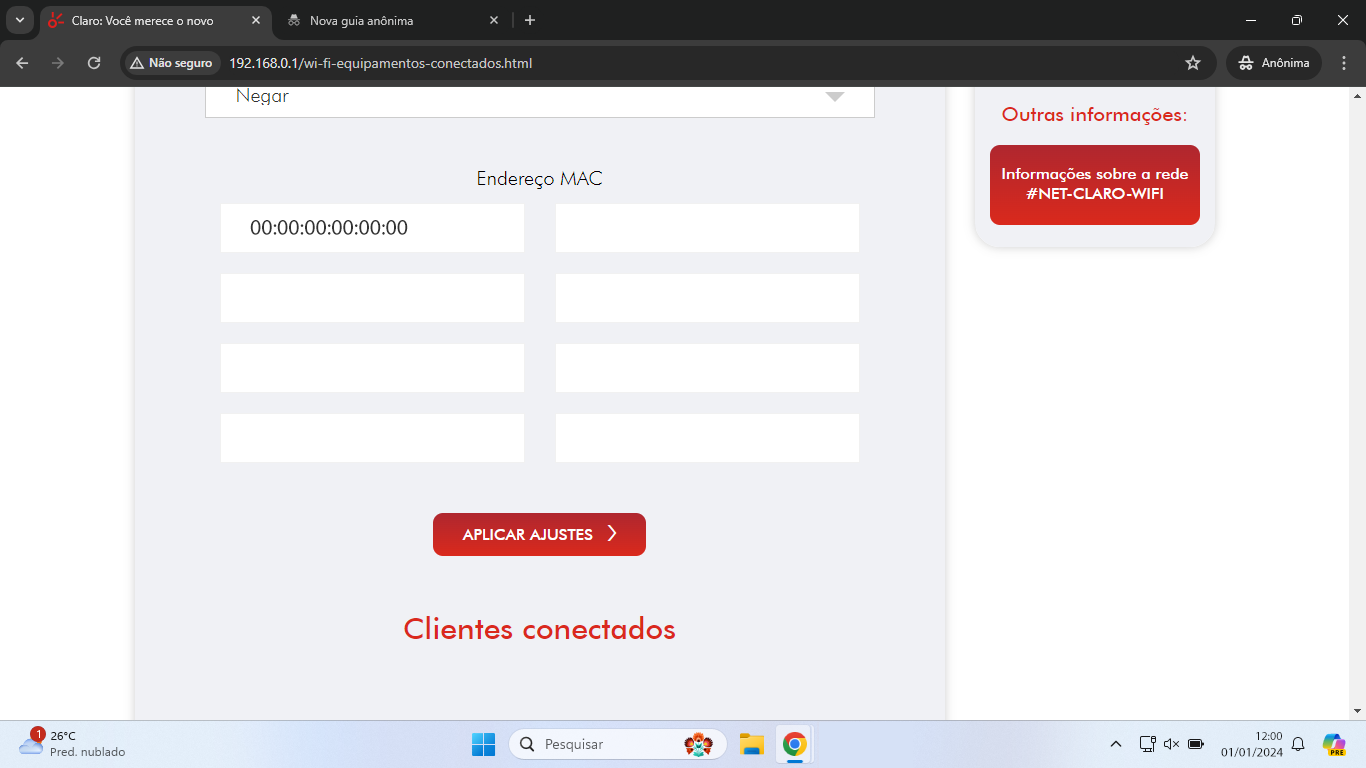Click the second-row left MAC address field

click(x=372, y=298)
